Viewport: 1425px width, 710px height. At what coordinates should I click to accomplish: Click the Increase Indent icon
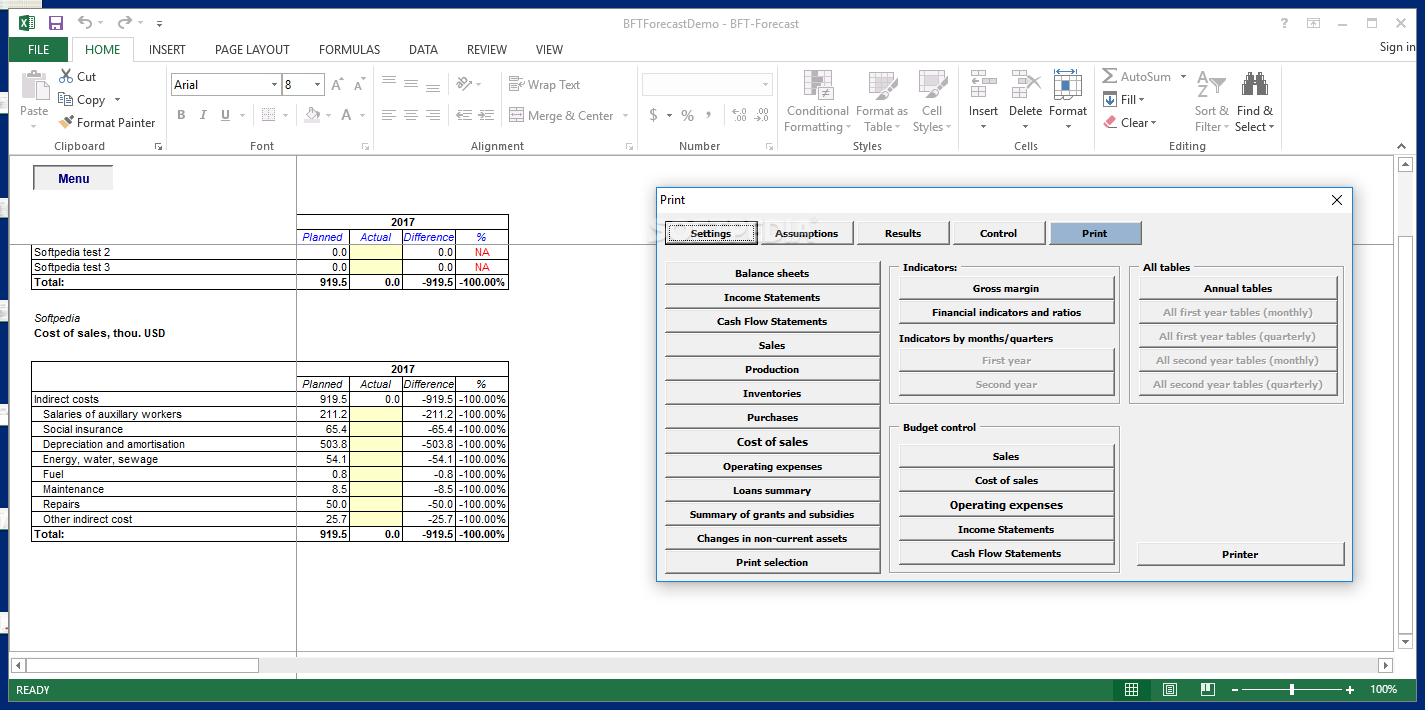[x=487, y=115]
